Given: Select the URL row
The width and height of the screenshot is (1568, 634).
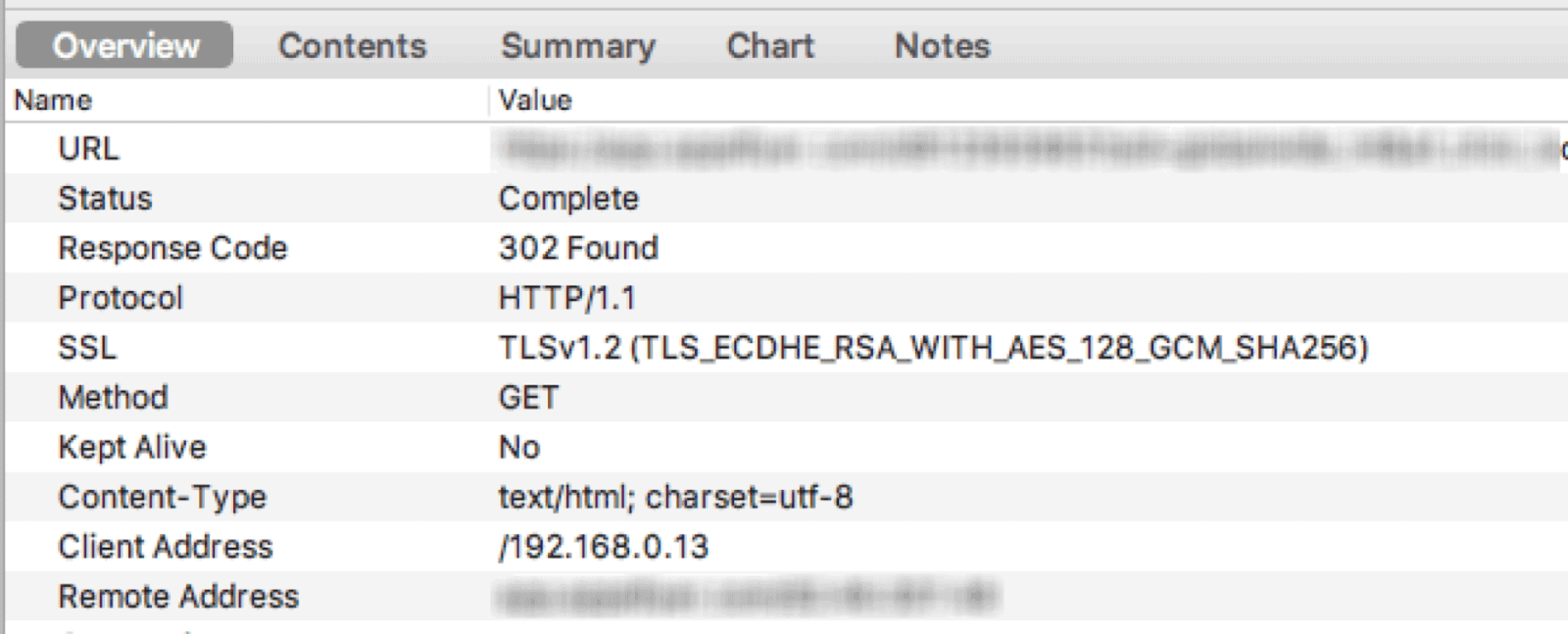Looking at the screenshot, I should [x=787, y=149].
